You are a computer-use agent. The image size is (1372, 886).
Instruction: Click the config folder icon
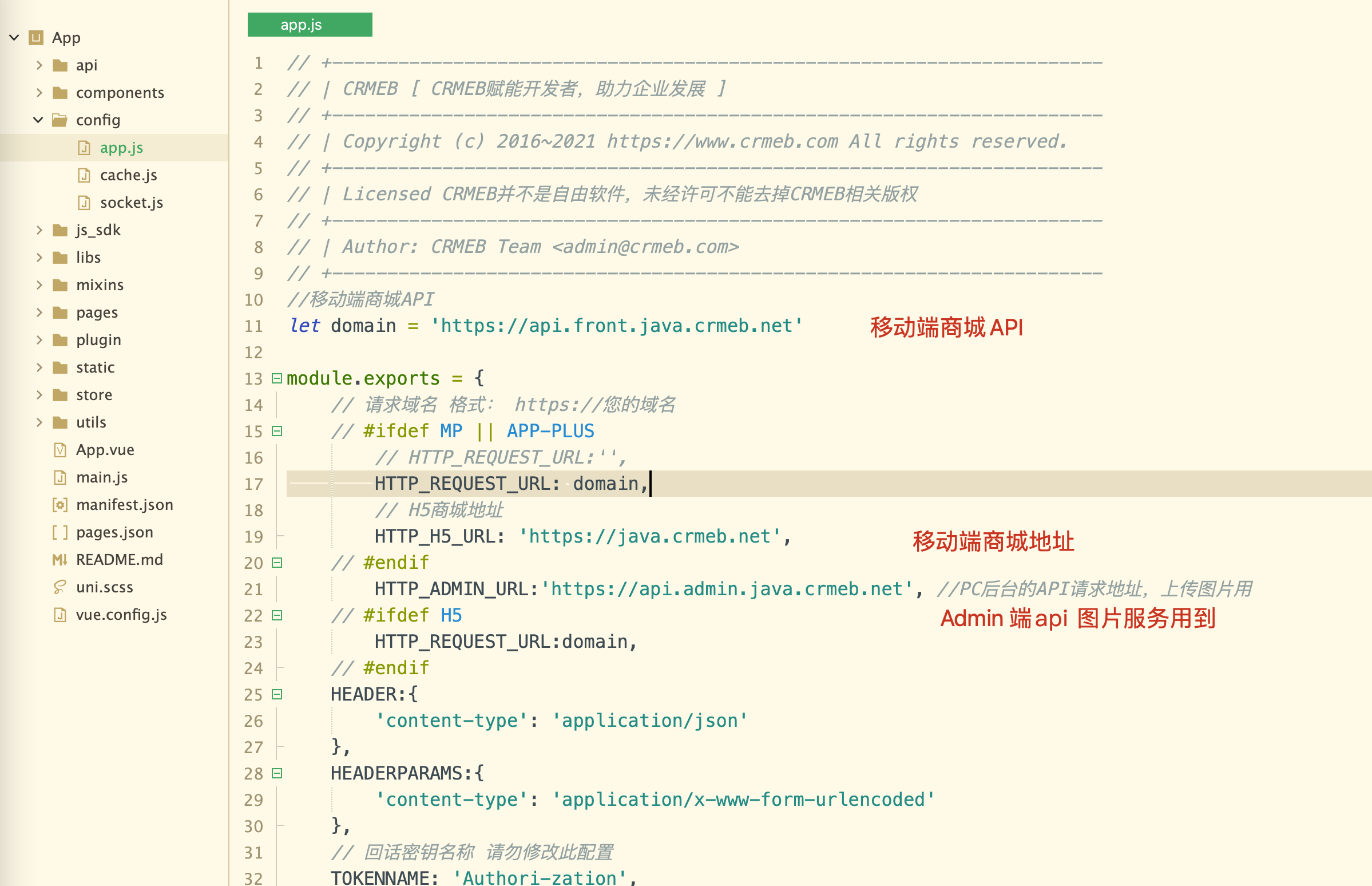tap(60, 120)
